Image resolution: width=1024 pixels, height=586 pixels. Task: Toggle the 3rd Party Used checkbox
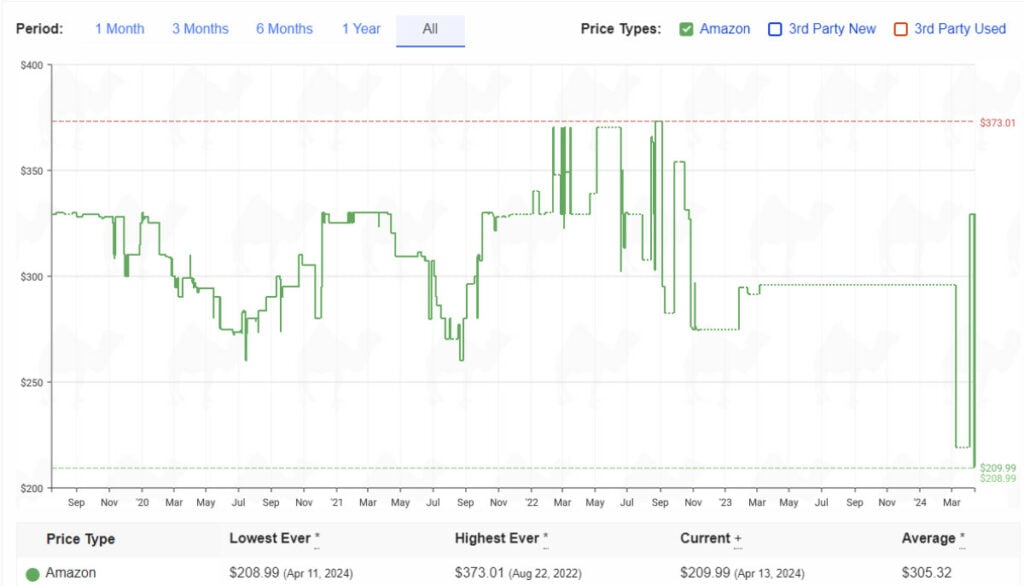(x=900, y=29)
